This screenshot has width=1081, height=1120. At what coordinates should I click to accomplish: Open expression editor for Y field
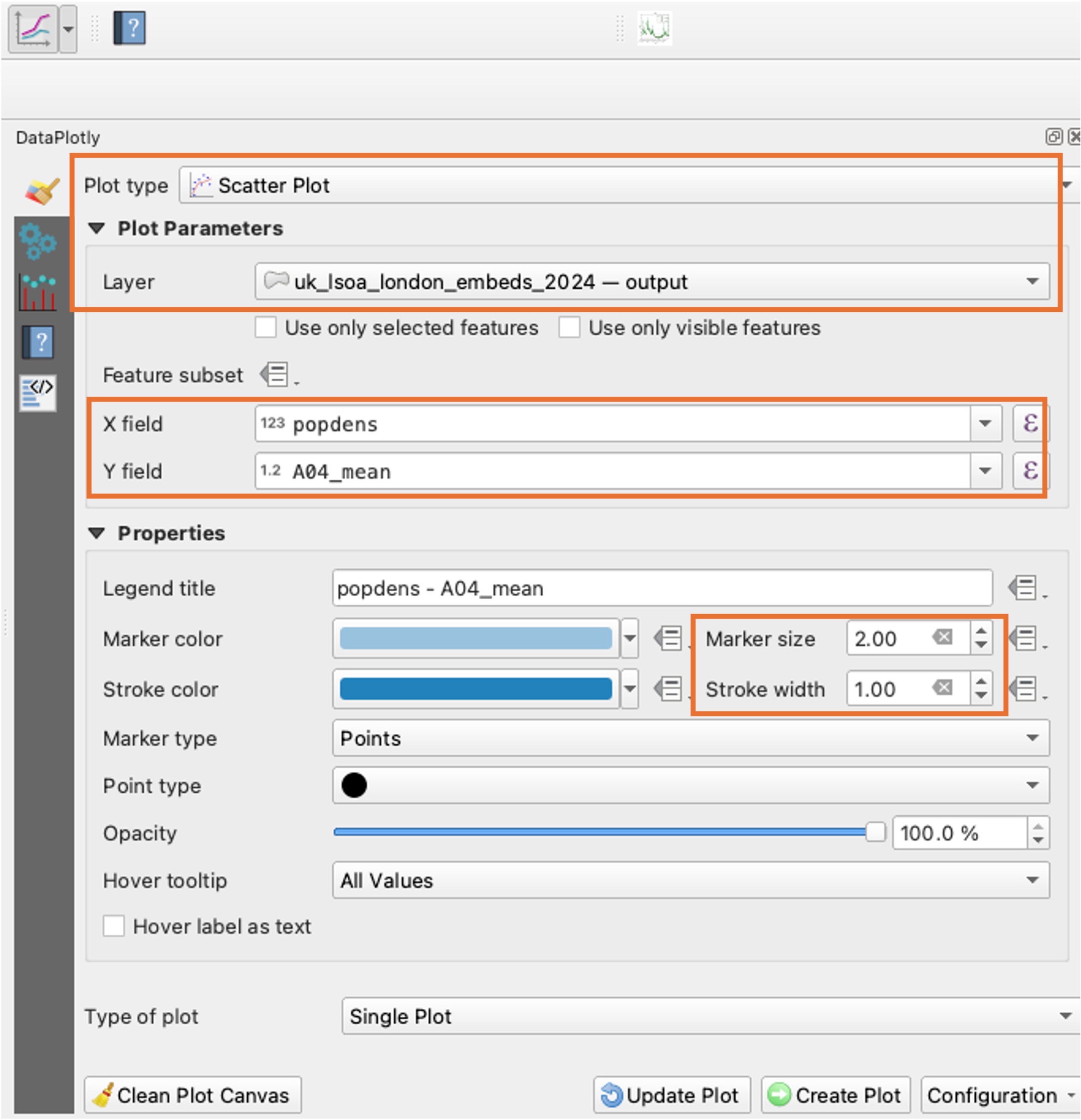(1030, 471)
